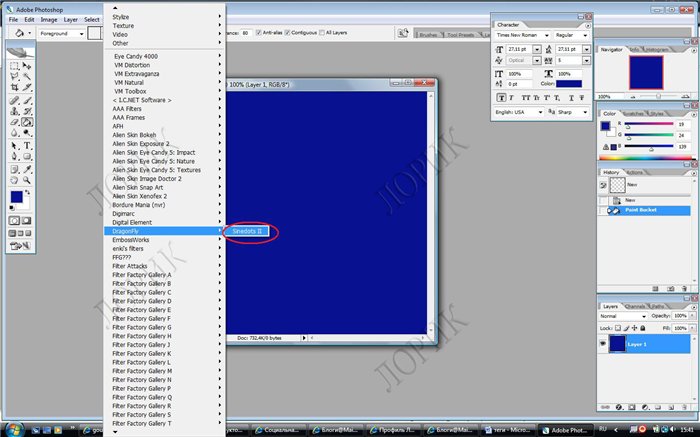Screen dimensions: 700x437
Task: Expand the Eye Candy 4000 submenu
Action: pyautogui.click(x=165, y=56)
